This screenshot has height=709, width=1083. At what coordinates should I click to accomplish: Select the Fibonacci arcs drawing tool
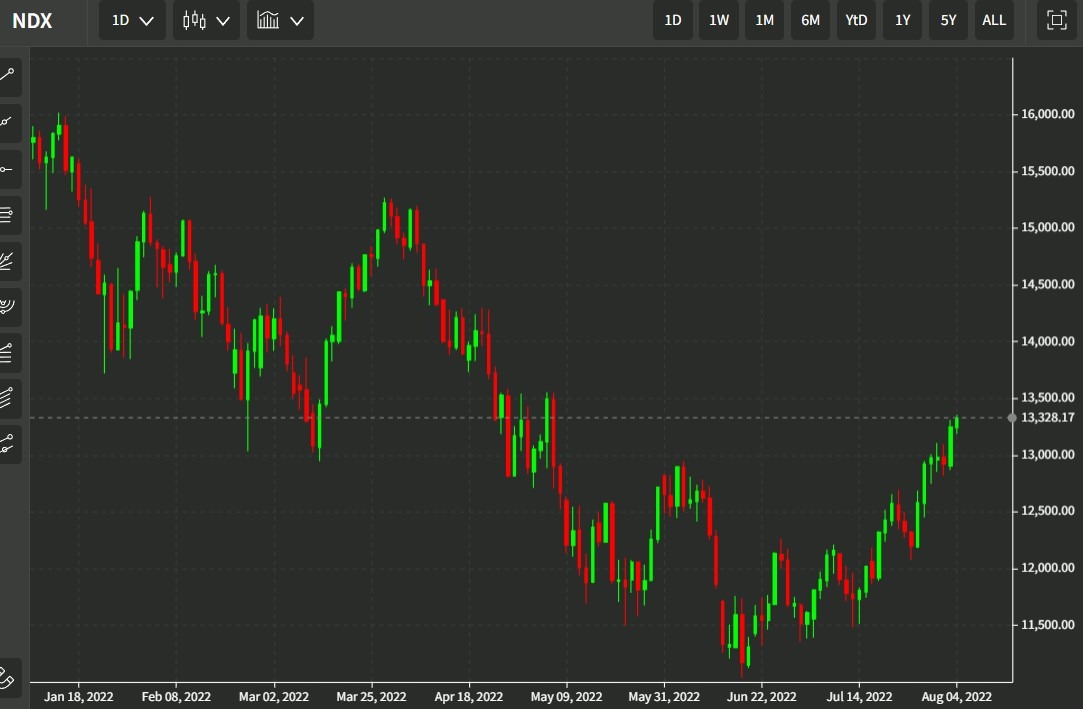pos(8,307)
